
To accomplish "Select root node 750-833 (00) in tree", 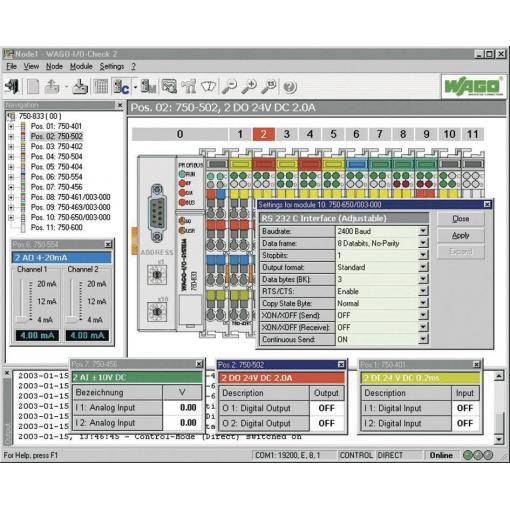I will tap(40, 116).
